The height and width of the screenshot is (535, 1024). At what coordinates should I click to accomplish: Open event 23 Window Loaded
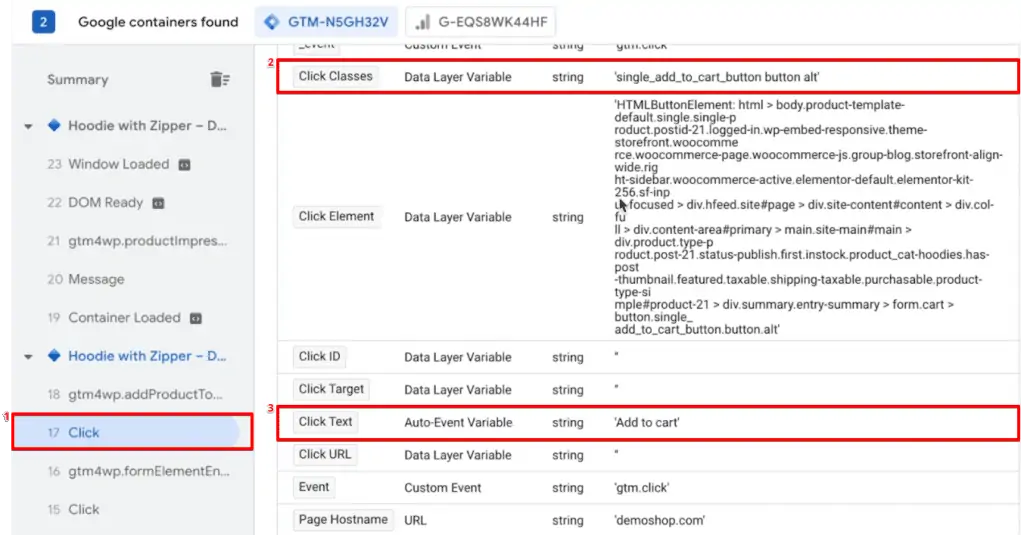118,164
